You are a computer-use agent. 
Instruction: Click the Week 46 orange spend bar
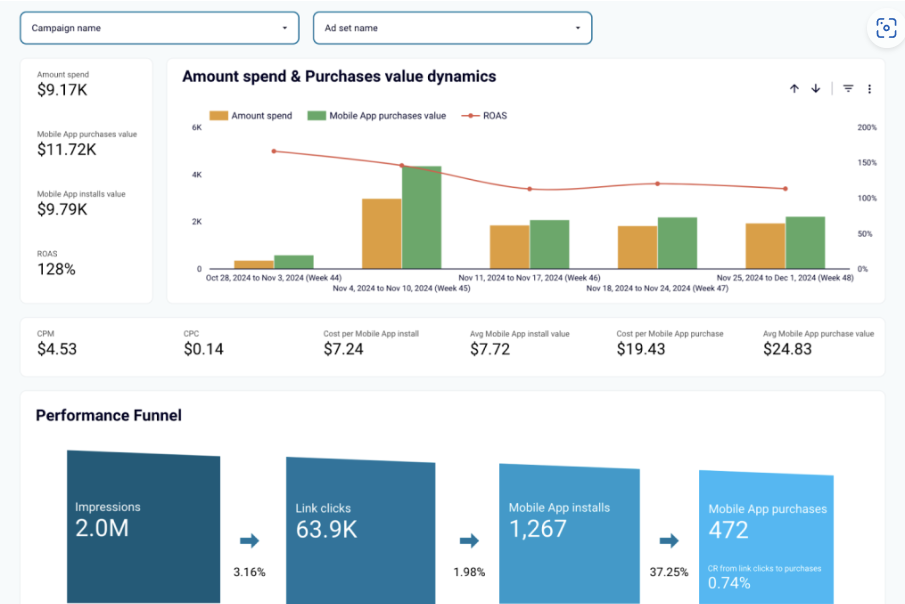pyautogui.click(x=510, y=247)
